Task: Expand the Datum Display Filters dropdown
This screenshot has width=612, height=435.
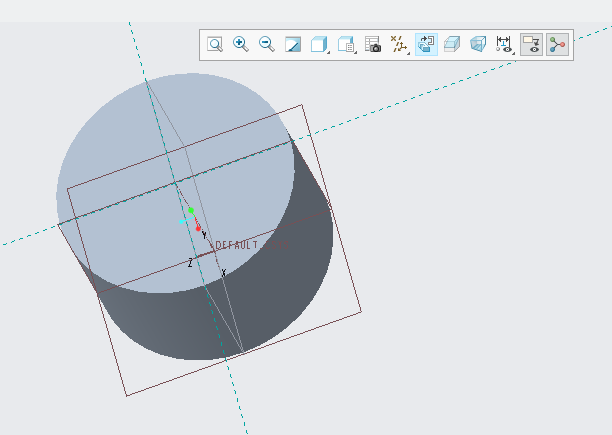Action: tap(400, 44)
